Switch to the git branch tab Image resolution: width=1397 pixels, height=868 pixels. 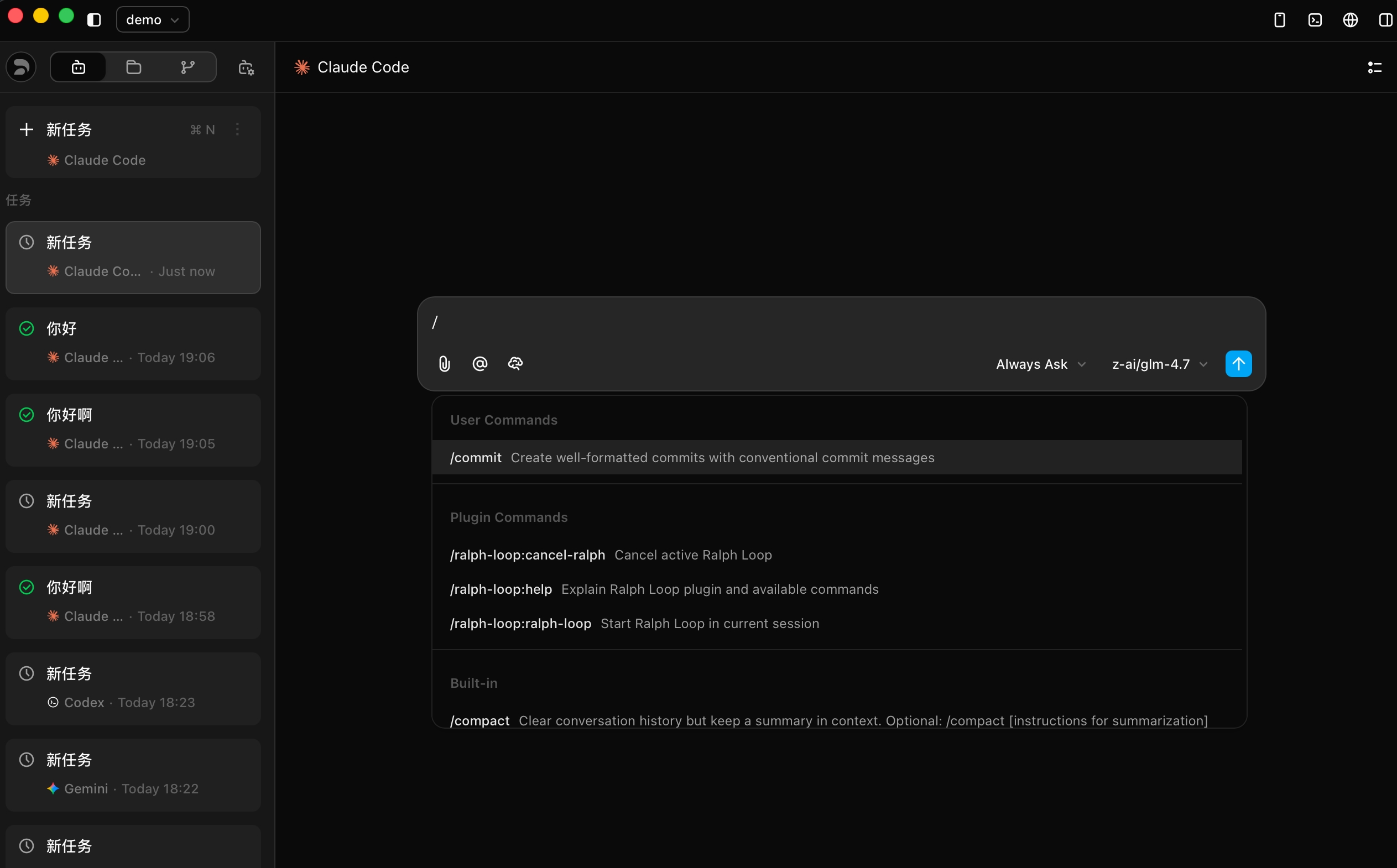[x=187, y=68]
